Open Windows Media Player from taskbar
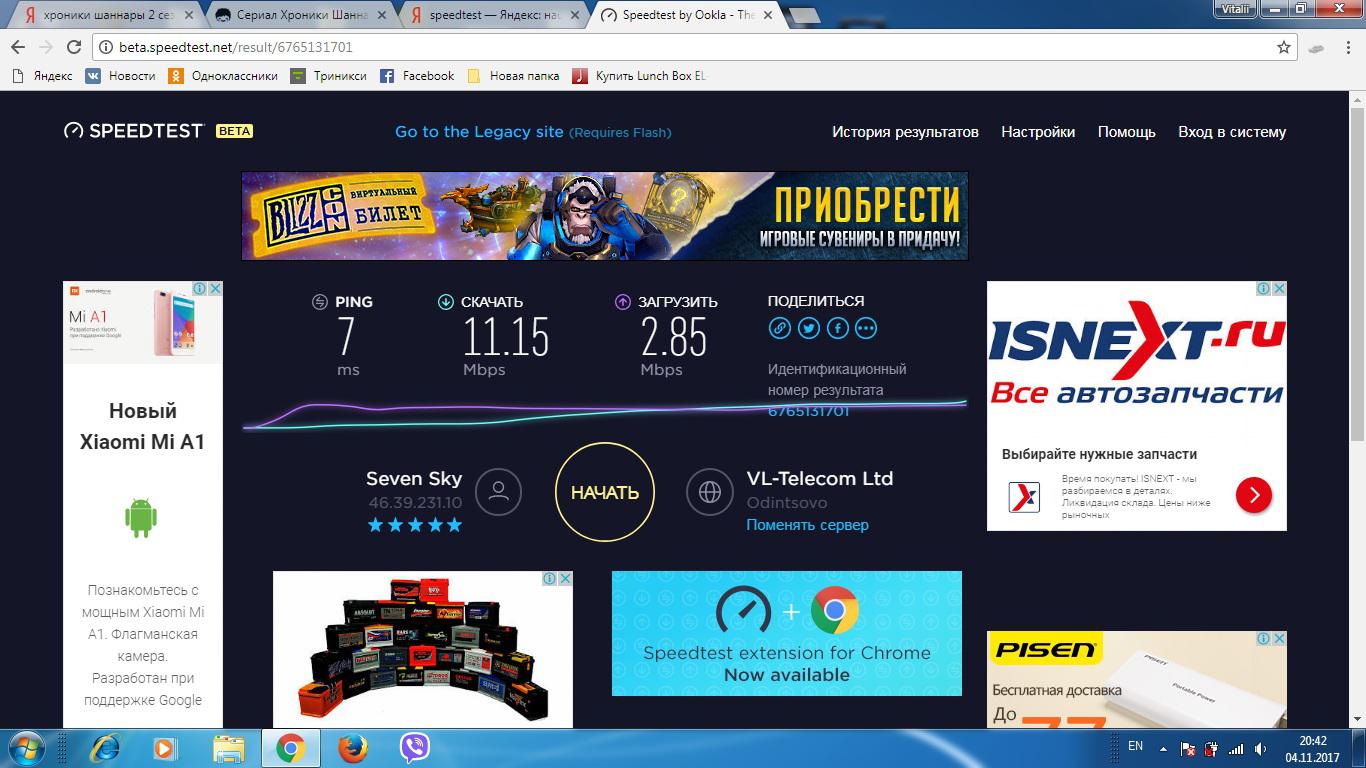The image size is (1366, 768). pos(165,748)
